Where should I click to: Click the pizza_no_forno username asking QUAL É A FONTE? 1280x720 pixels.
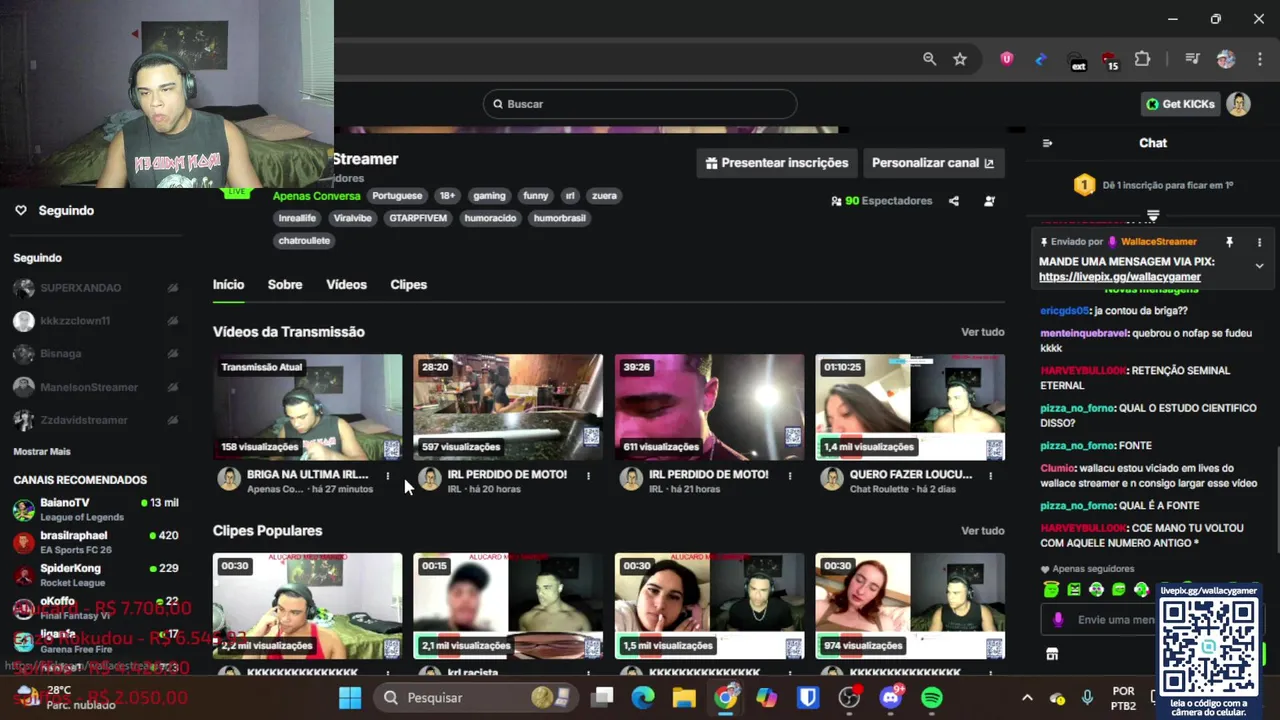click(x=1077, y=506)
